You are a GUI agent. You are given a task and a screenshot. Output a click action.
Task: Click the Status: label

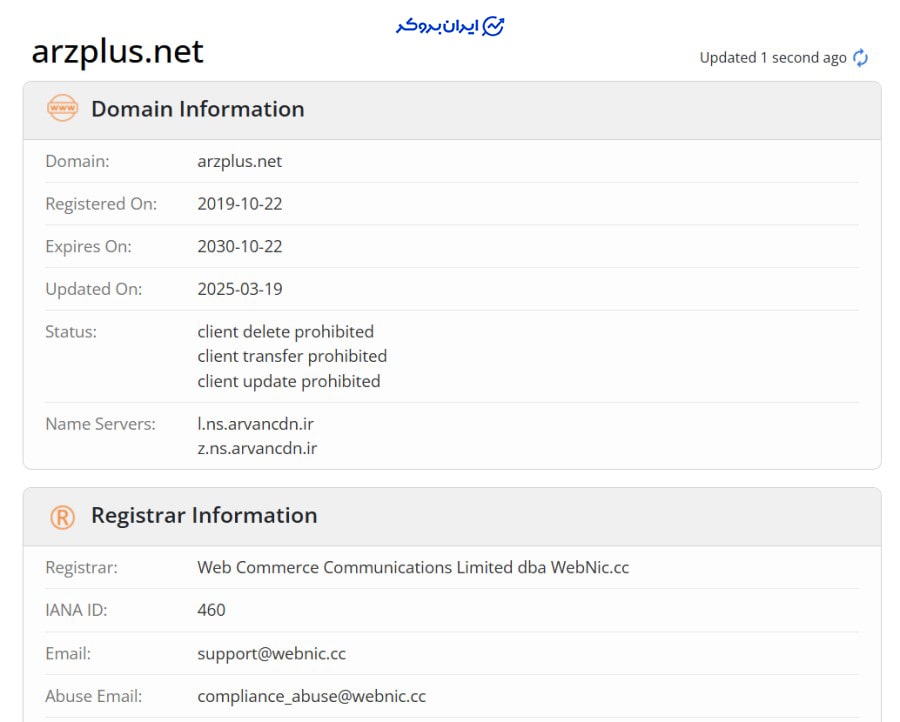(71, 331)
